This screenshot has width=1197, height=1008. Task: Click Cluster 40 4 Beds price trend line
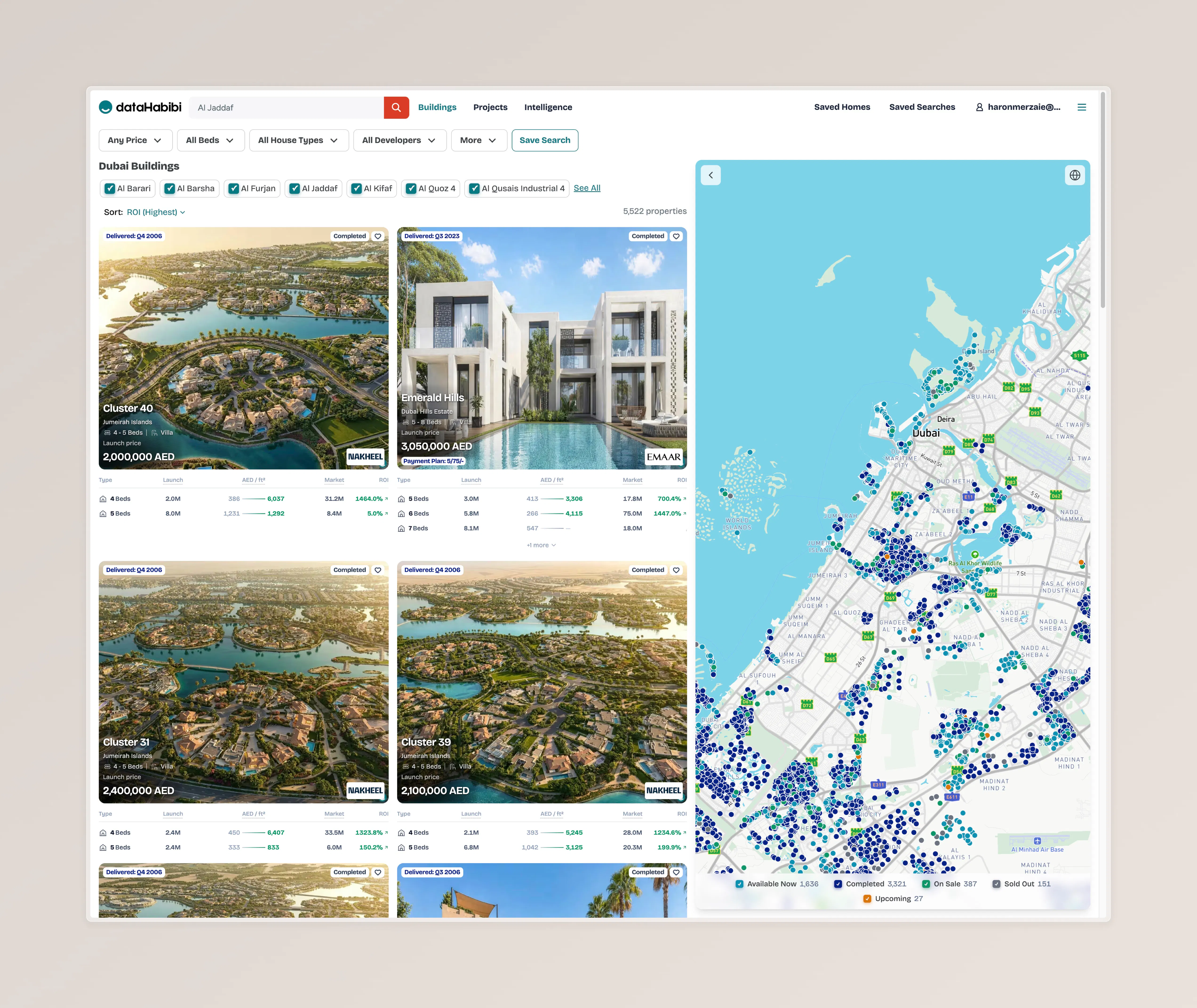[254, 499]
